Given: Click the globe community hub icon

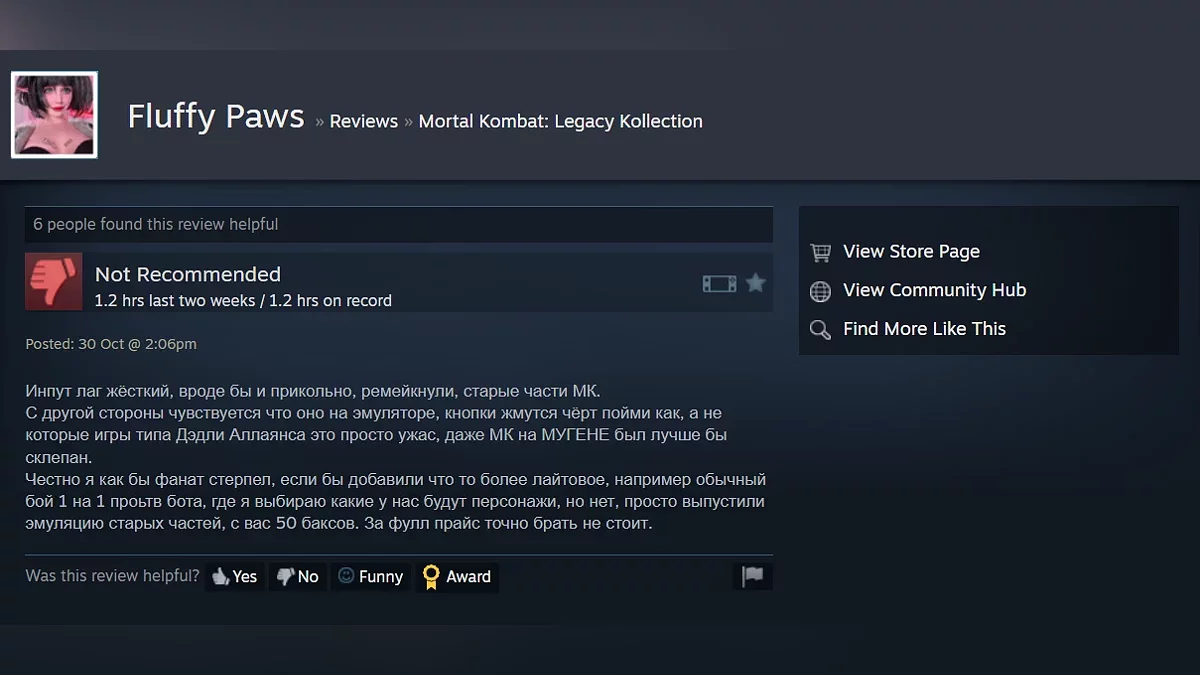Looking at the screenshot, I should point(820,291).
